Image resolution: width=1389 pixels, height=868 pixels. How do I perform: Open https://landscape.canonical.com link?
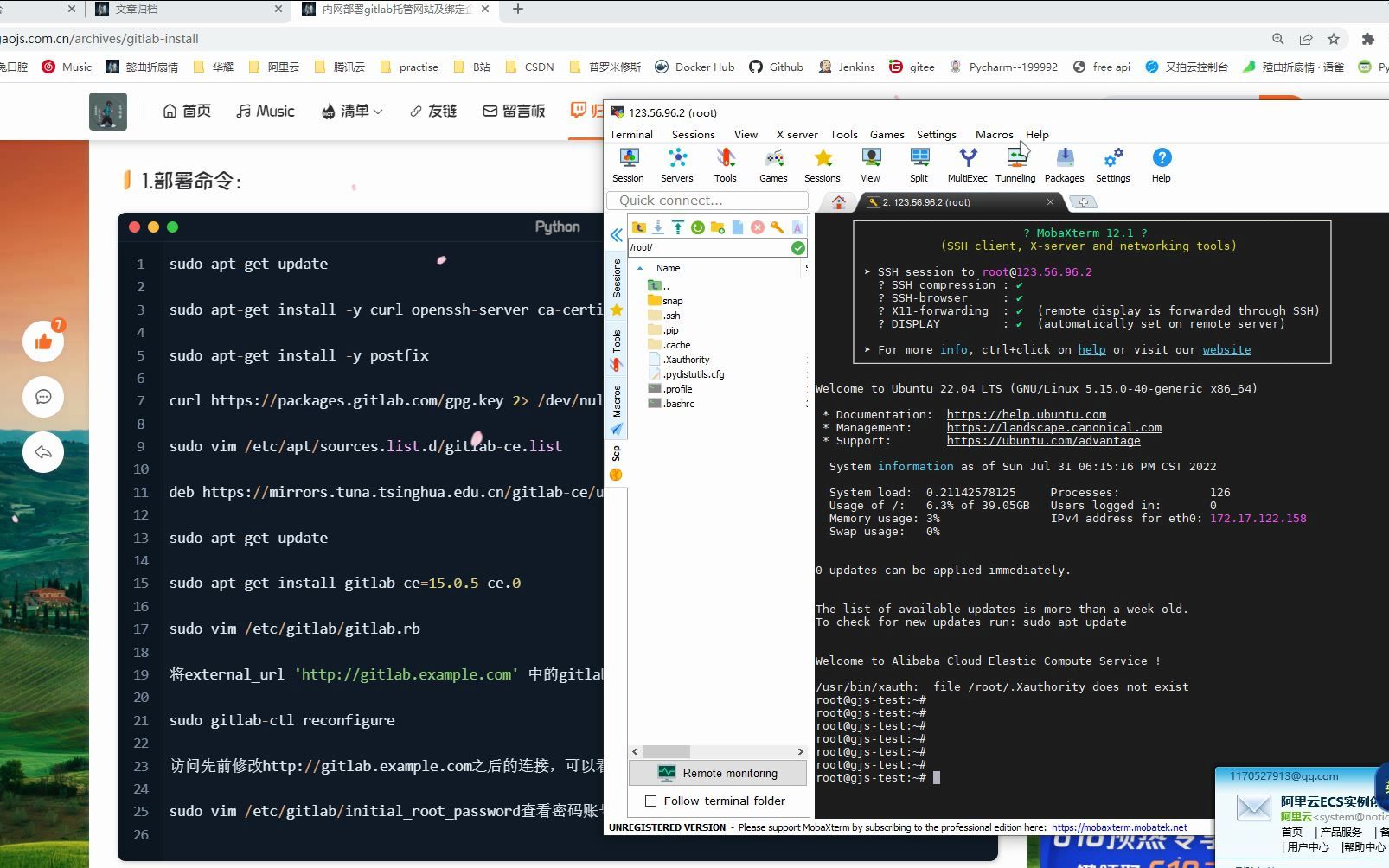pos(1054,428)
